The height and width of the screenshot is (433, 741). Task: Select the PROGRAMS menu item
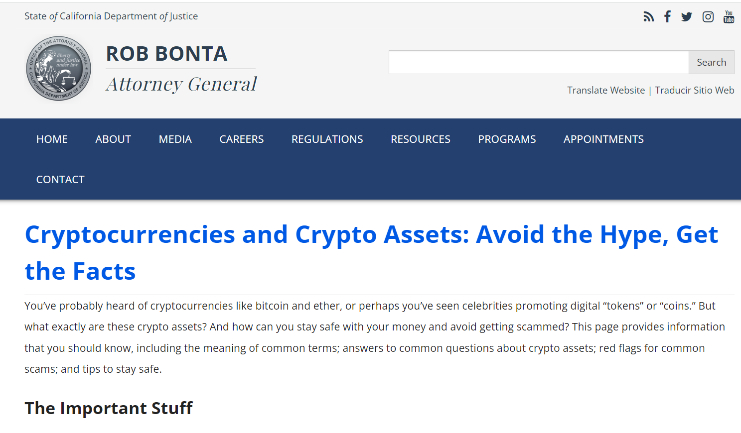(x=506, y=139)
